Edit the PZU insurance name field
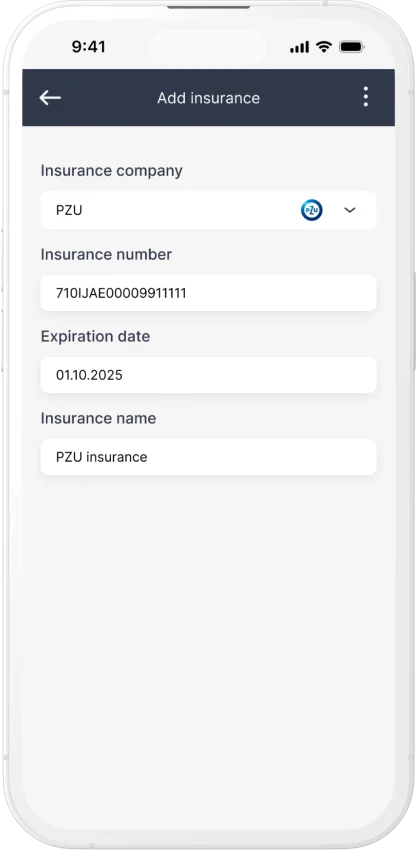416x850 pixels. tap(208, 457)
